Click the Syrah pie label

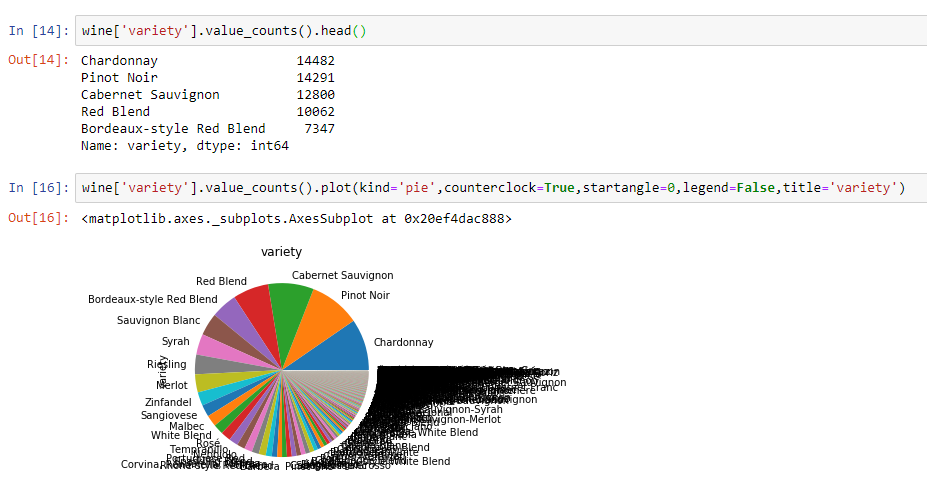pos(176,342)
